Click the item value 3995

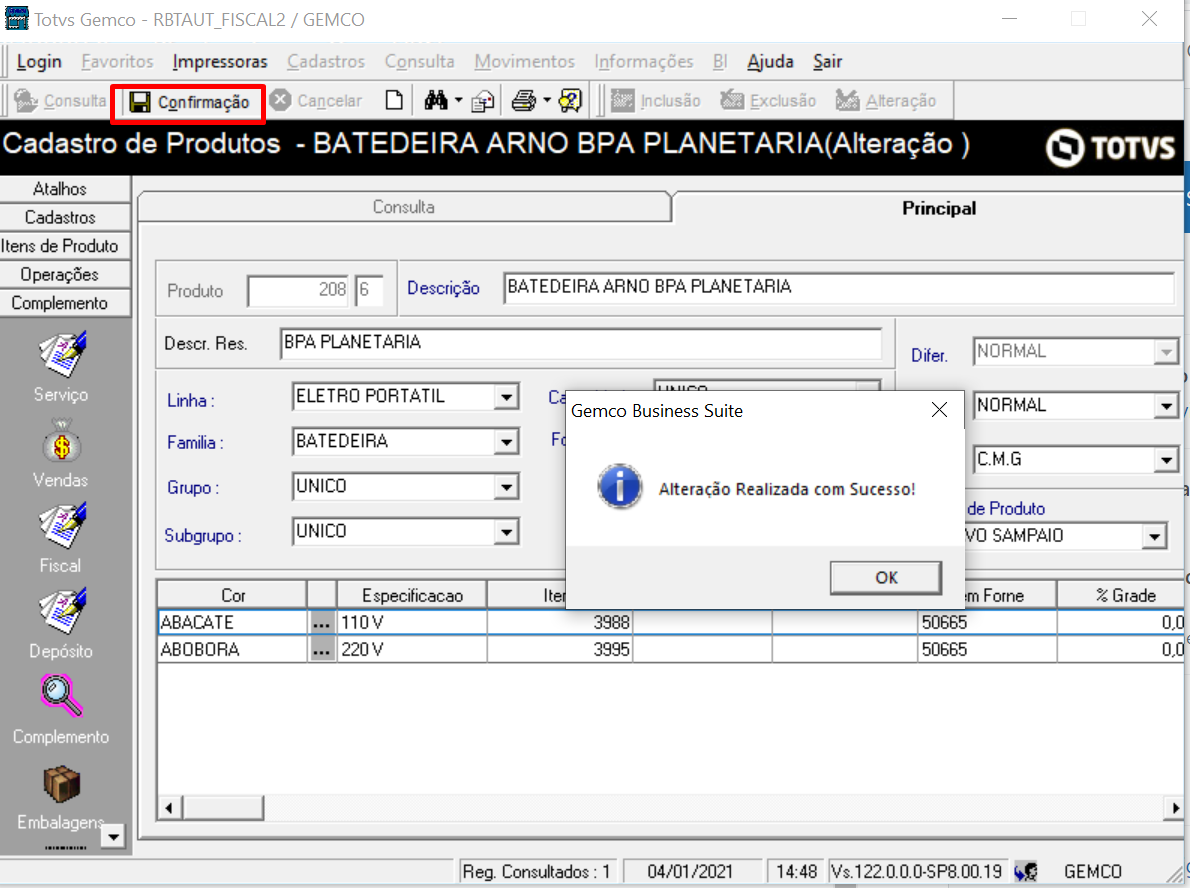pyautogui.click(x=560, y=650)
